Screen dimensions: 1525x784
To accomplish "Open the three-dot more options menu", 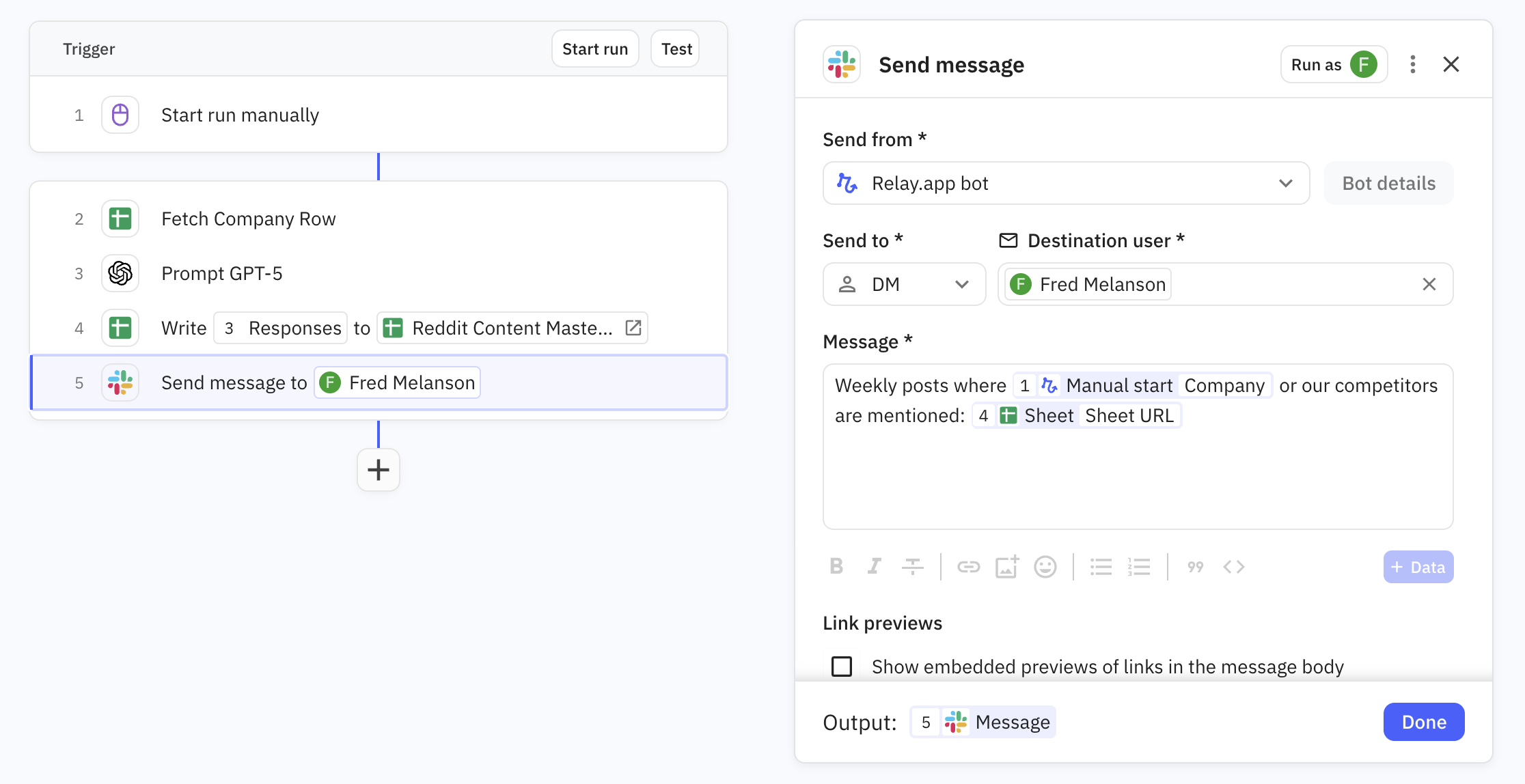I will pos(1412,65).
